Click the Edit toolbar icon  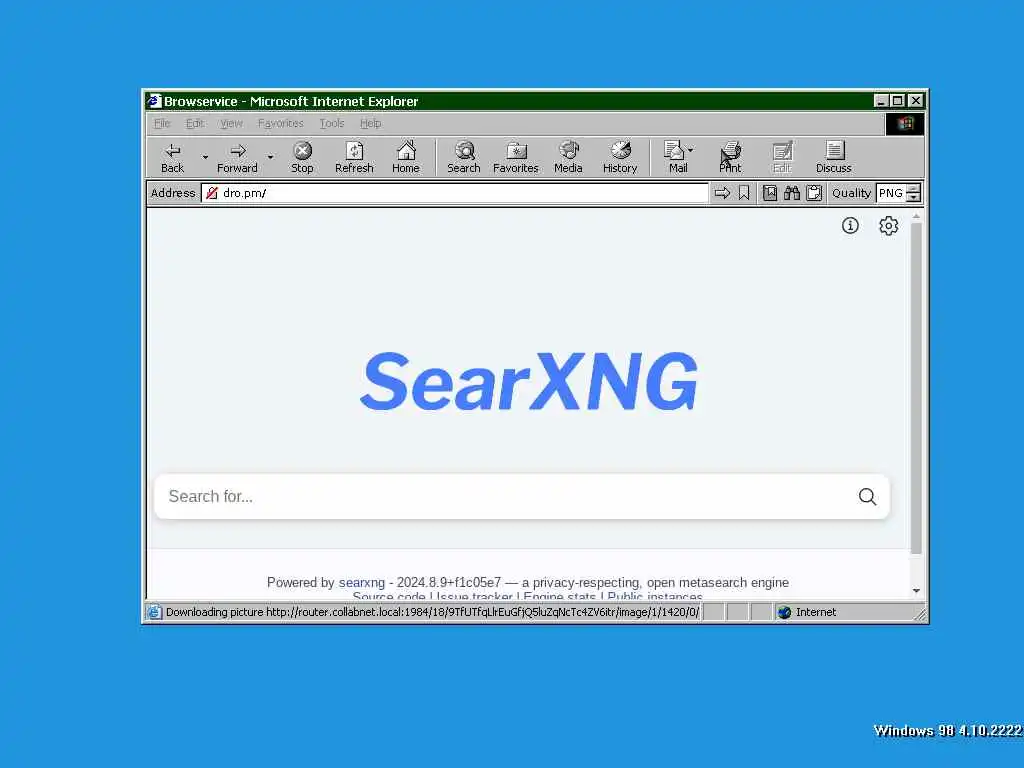click(x=782, y=158)
